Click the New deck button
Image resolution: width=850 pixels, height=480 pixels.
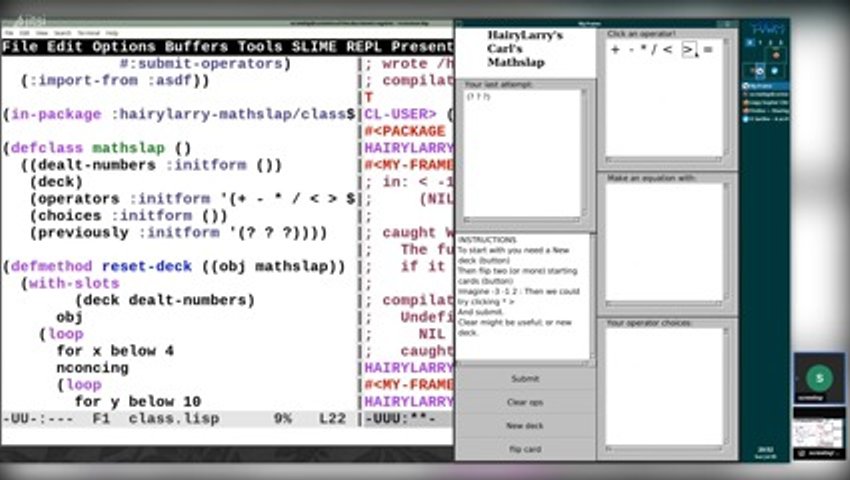[x=525, y=426]
